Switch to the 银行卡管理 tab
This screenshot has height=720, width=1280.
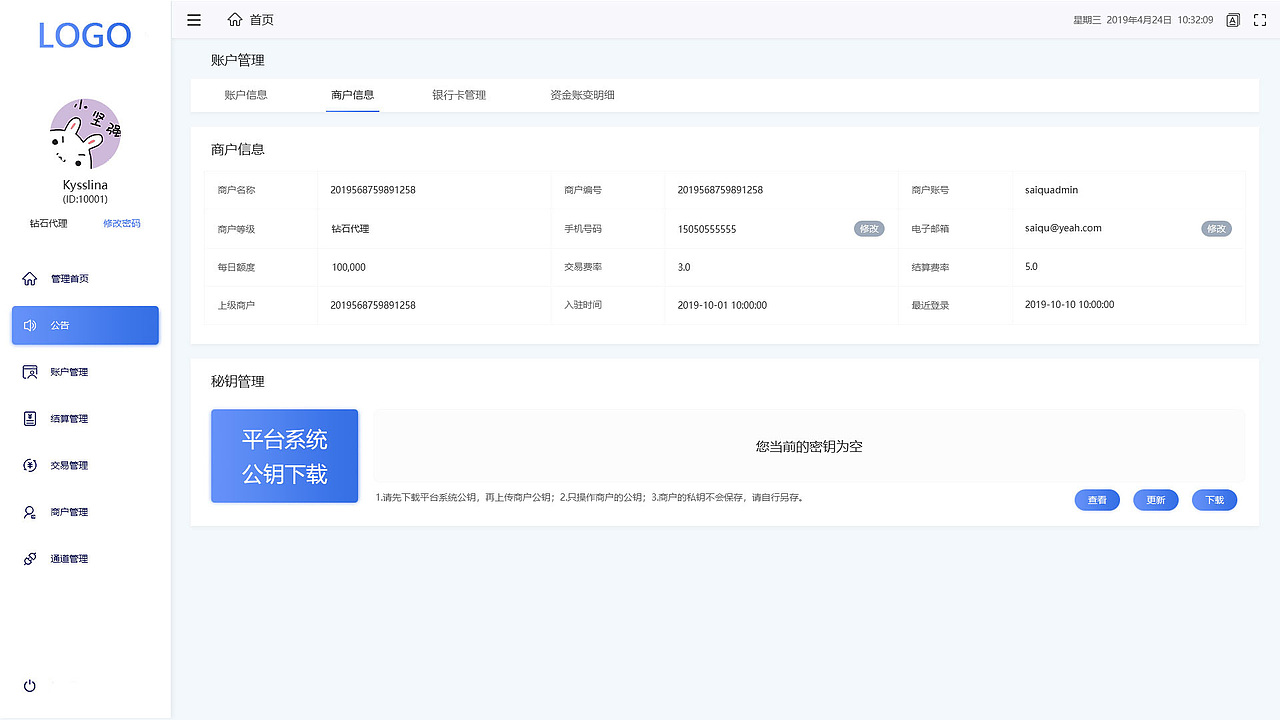(x=458, y=95)
